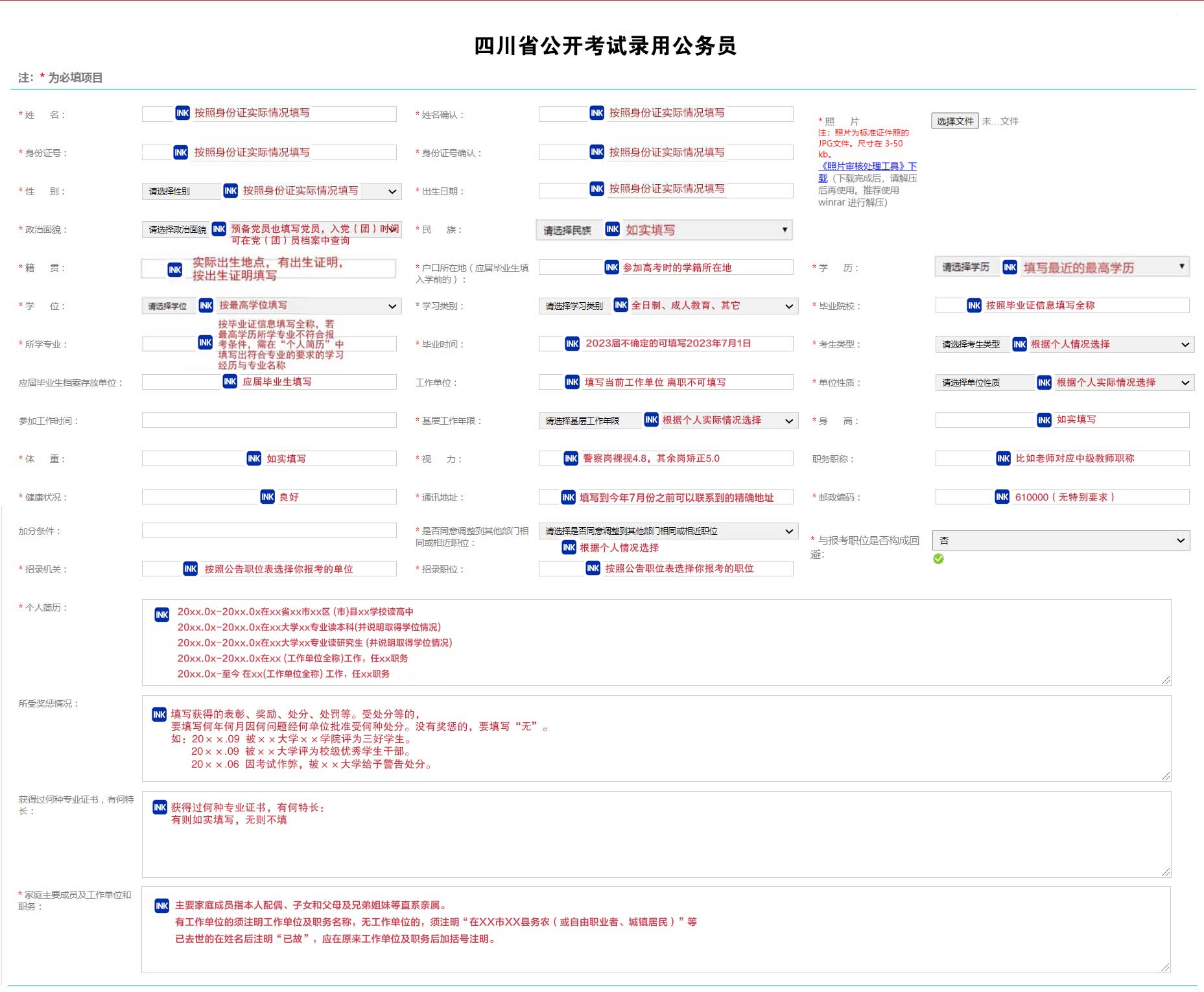This screenshot has height=992, width=1204.
Task: Click the INK icon in the 招录职位 field
Action: pyautogui.click(x=593, y=569)
